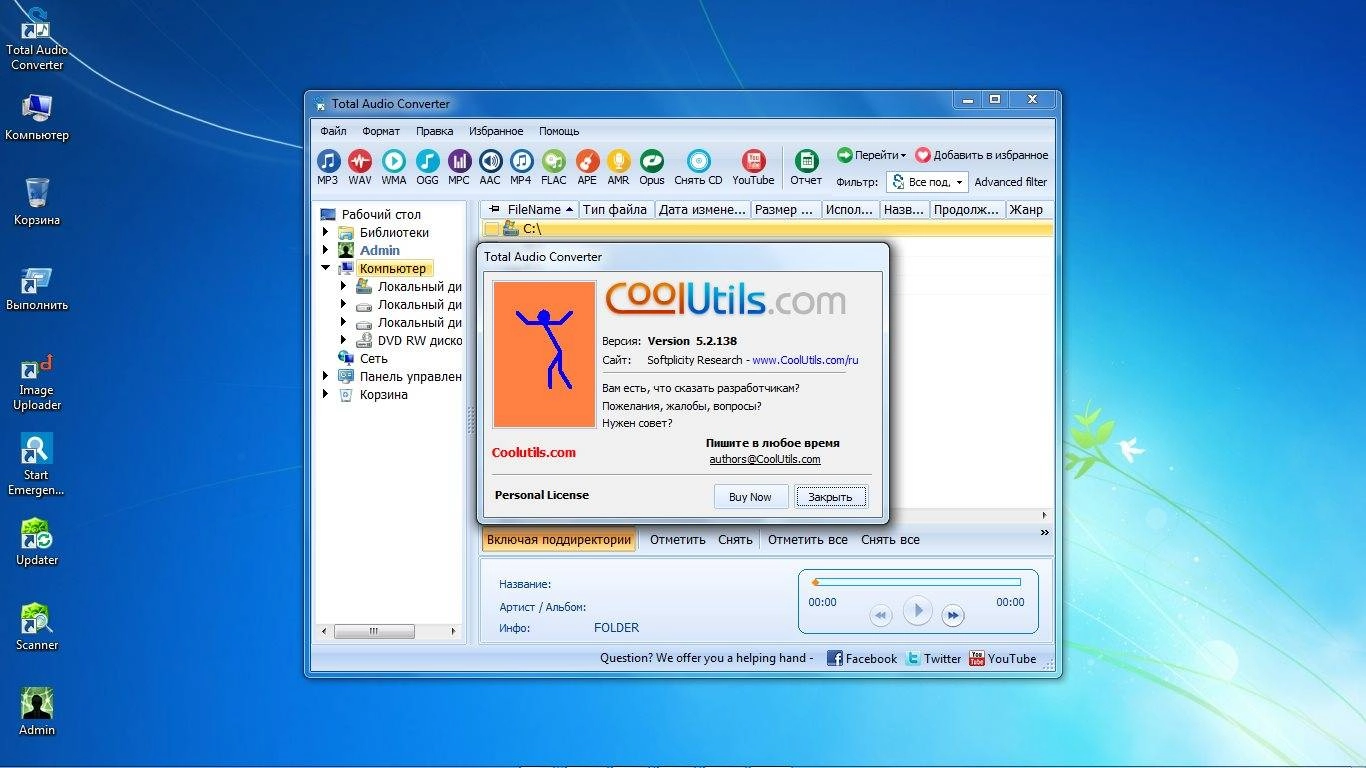Click the player fast-forward button
Screen dimensions: 1366x768
(x=953, y=615)
